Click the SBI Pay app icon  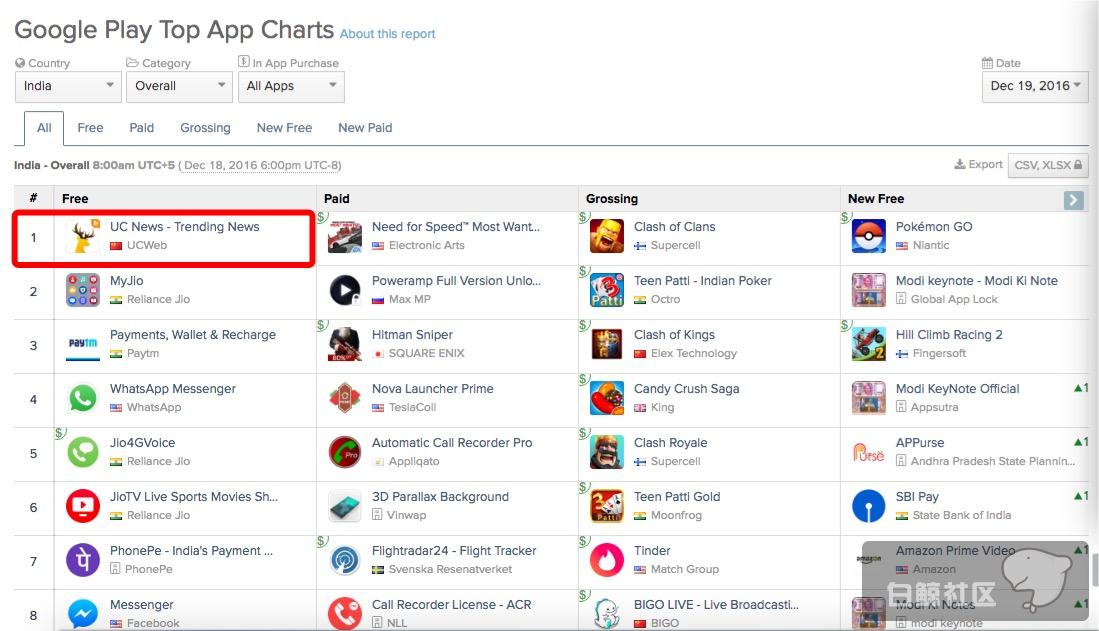coord(868,506)
